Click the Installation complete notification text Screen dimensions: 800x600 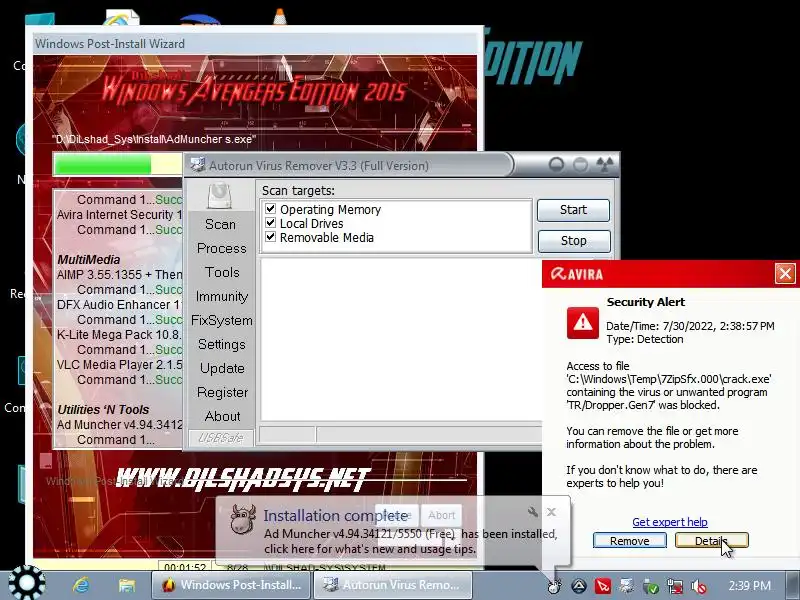335,515
